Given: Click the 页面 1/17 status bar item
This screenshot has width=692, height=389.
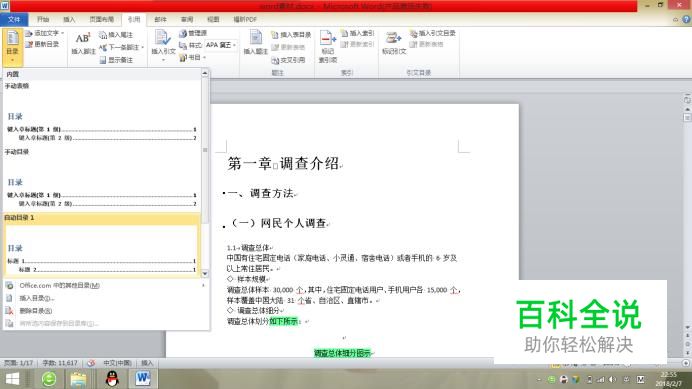Looking at the screenshot, I should [19, 363].
